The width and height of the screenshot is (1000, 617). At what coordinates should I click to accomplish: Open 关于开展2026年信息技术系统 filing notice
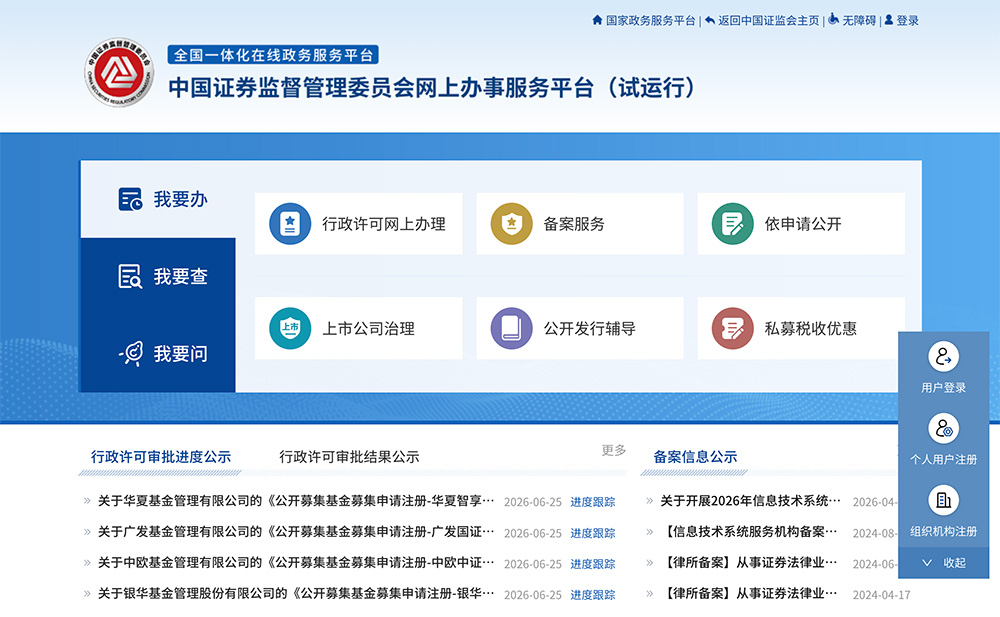[x=750, y=502]
